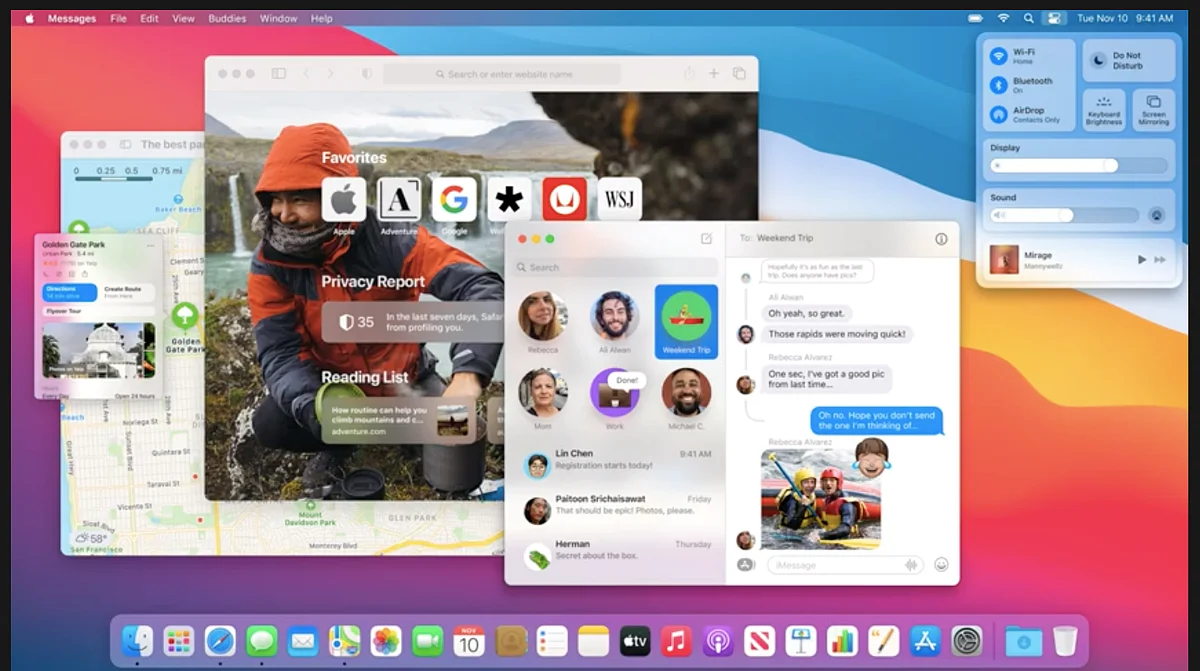Open Numbers from the Dock
1200x671 pixels.
tap(843, 641)
